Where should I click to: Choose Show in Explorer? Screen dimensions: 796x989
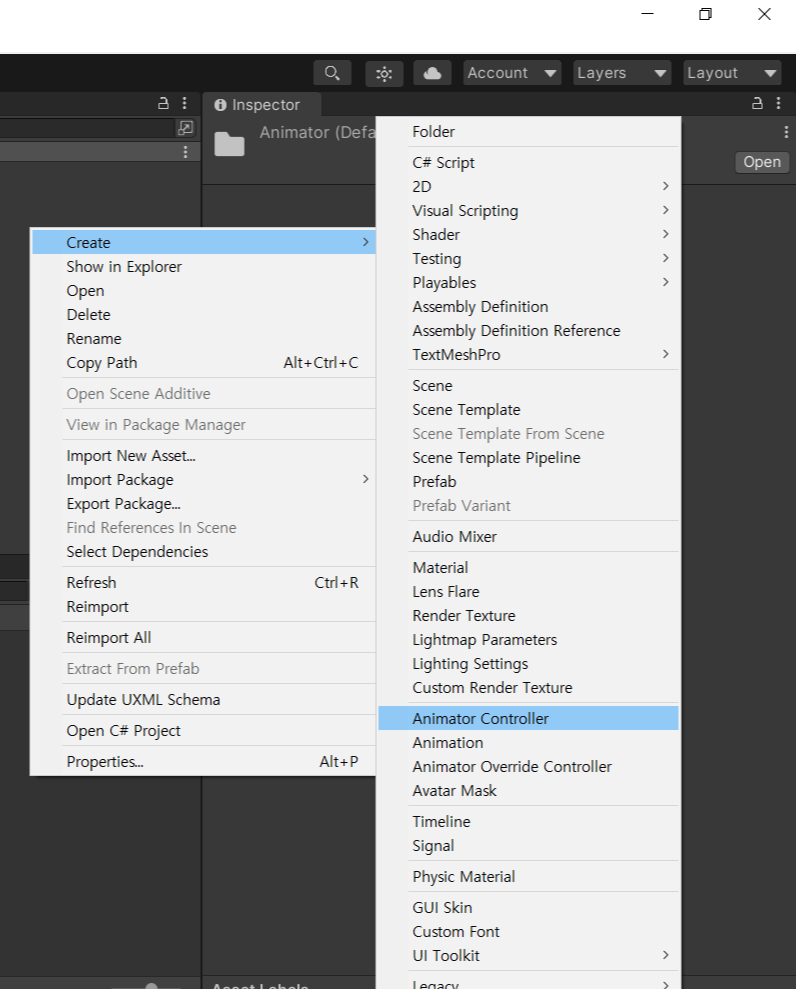coord(204,267)
